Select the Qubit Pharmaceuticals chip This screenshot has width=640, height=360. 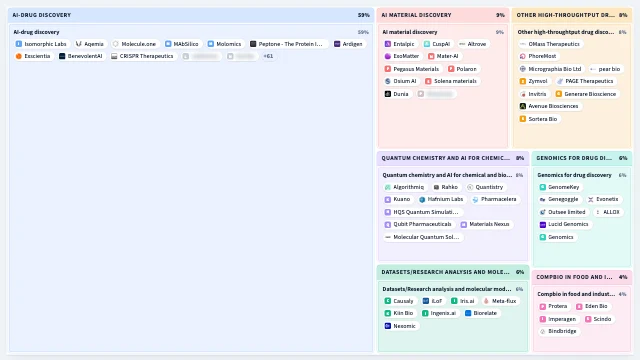pyautogui.click(x=418, y=224)
